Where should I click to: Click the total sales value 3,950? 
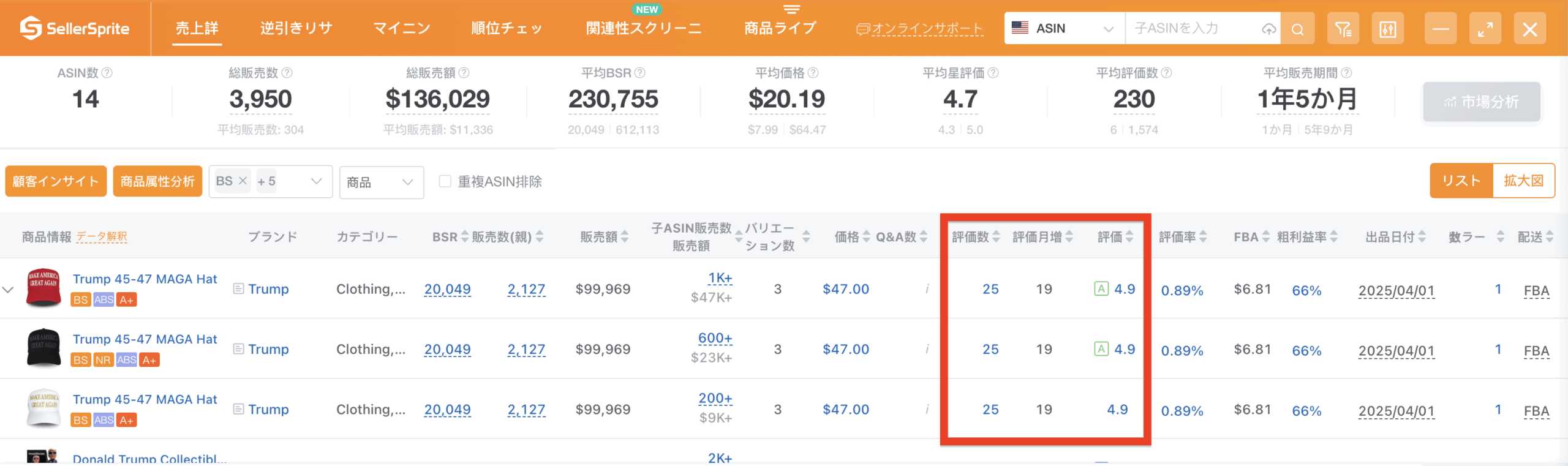tap(261, 99)
